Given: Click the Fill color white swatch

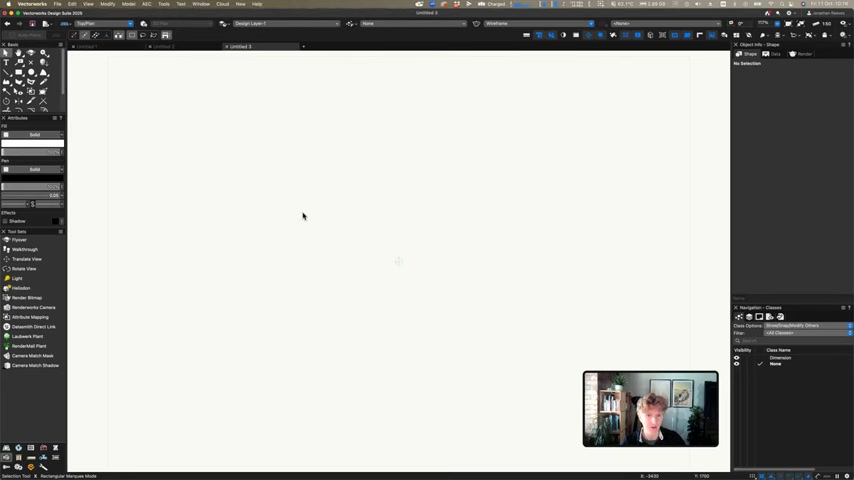Looking at the screenshot, I should (33, 144).
